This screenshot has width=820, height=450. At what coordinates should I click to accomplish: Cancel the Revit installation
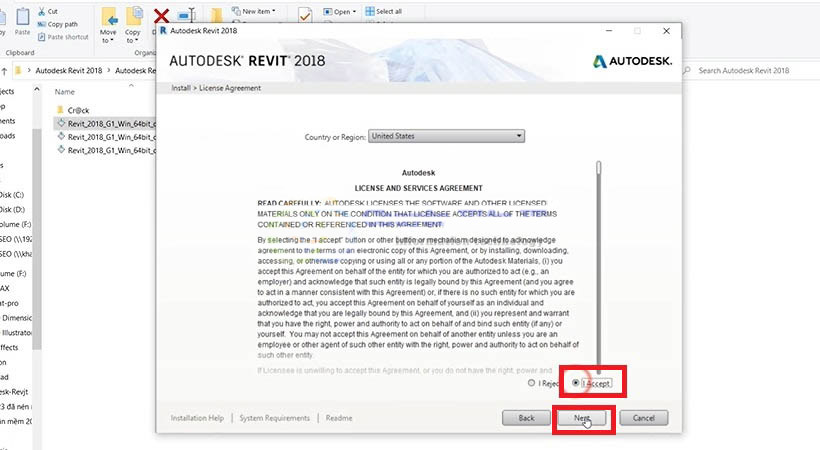tap(644, 418)
